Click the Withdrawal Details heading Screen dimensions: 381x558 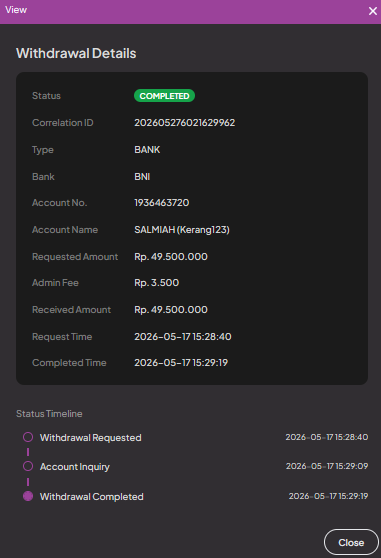point(76,53)
